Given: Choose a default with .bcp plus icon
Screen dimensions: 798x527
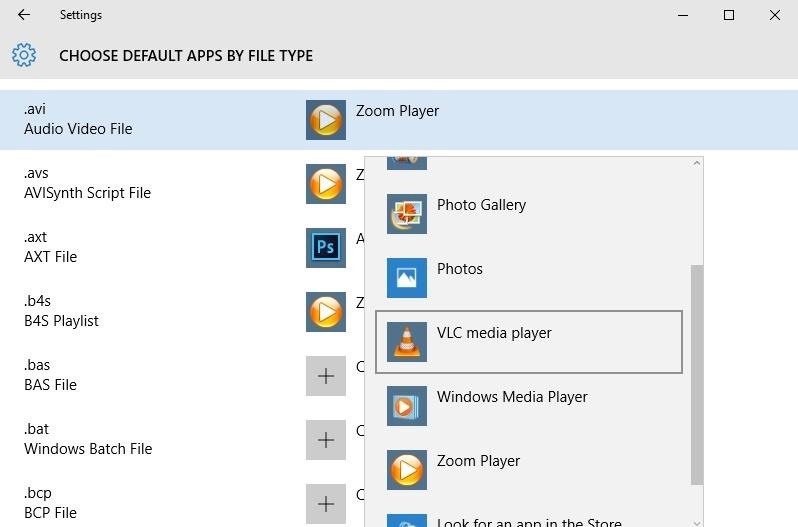Looking at the screenshot, I should (x=326, y=504).
